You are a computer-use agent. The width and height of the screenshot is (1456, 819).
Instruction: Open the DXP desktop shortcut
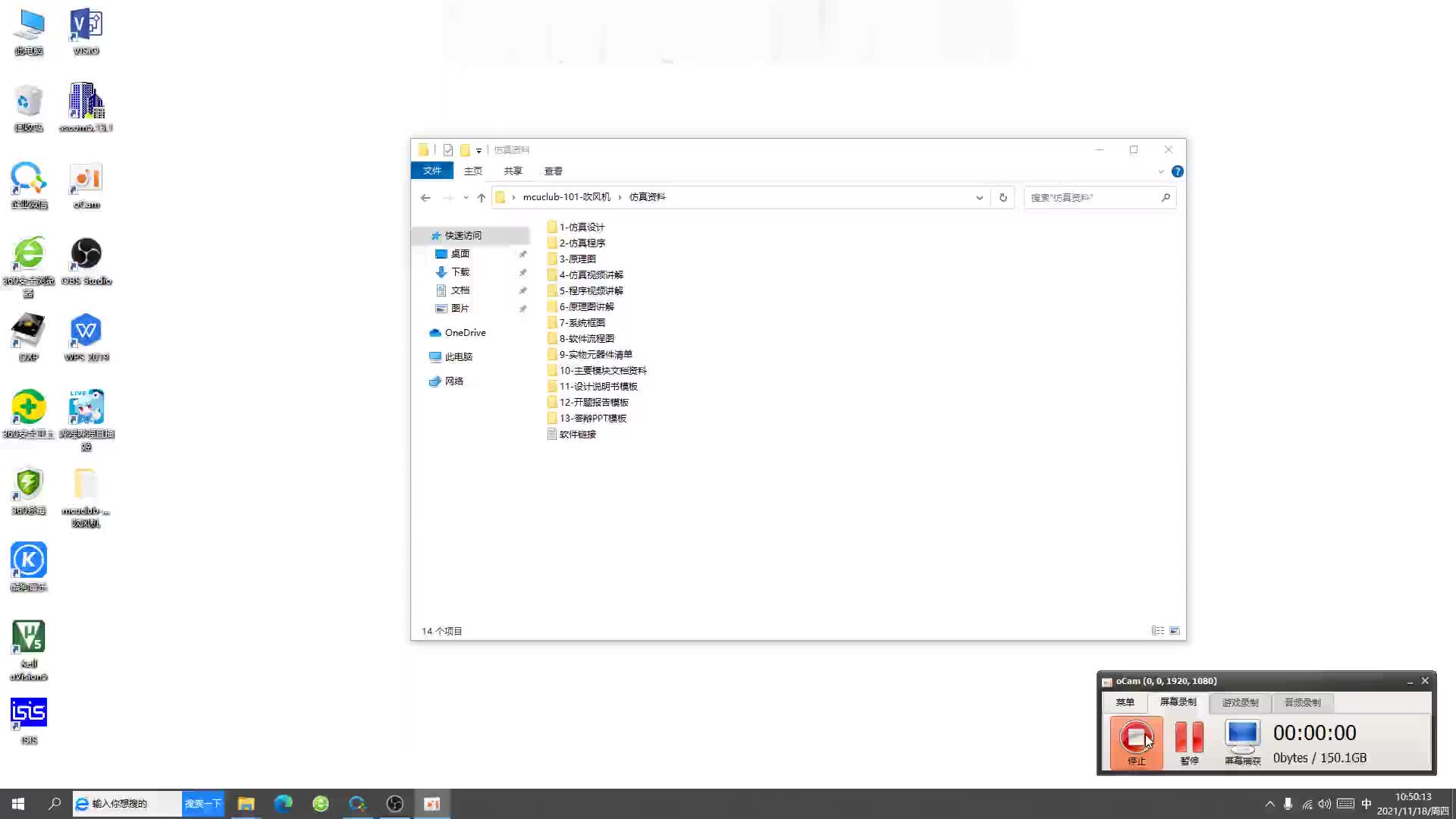point(29,338)
